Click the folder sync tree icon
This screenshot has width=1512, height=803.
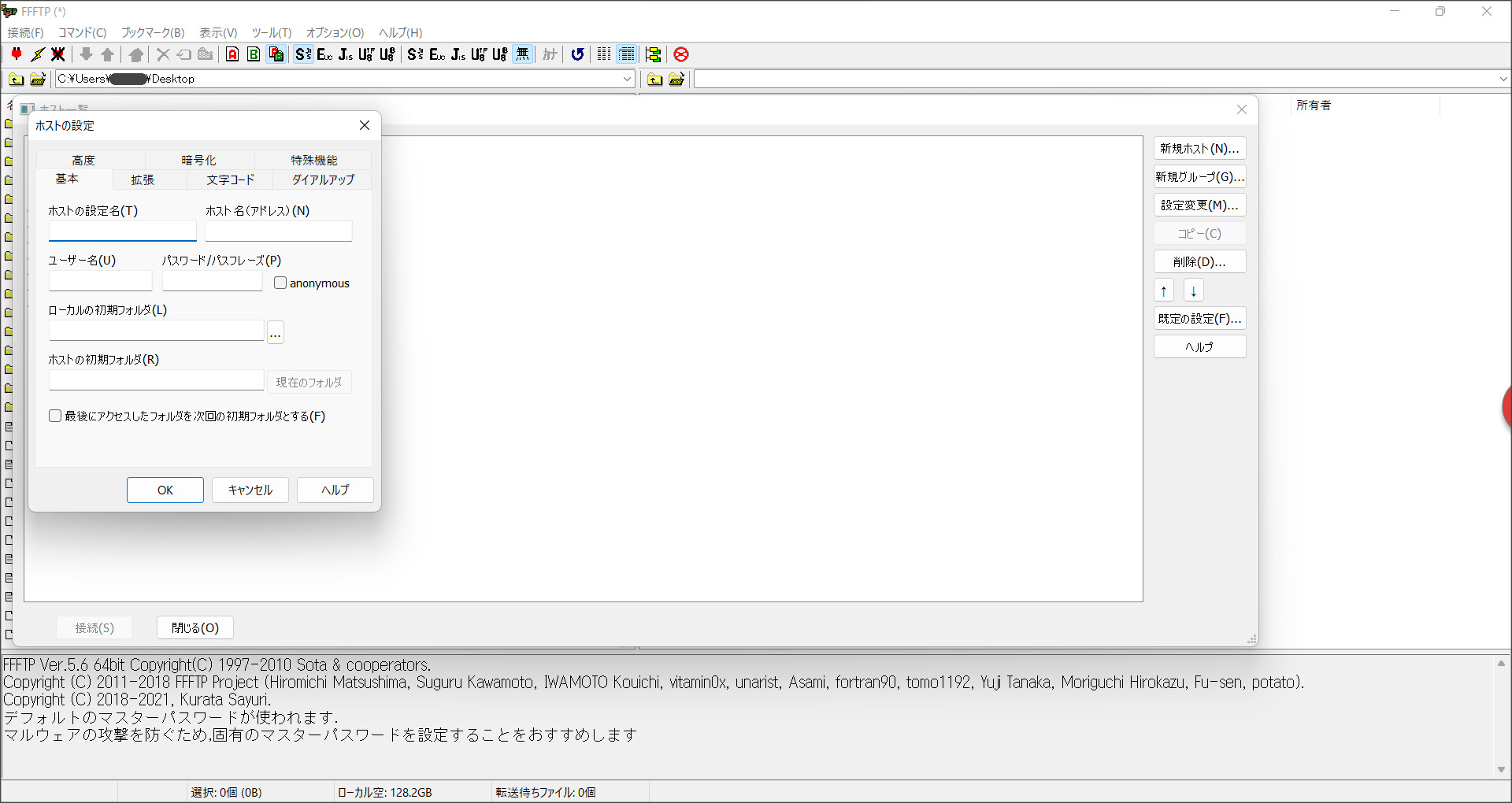point(653,54)
